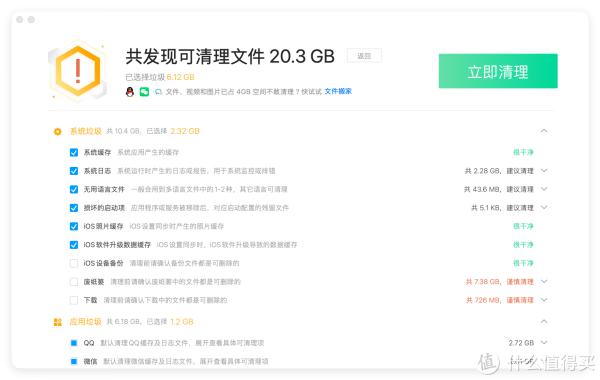Click the 应用垃圾 已选择 1.2 GB value

[182, 321]
